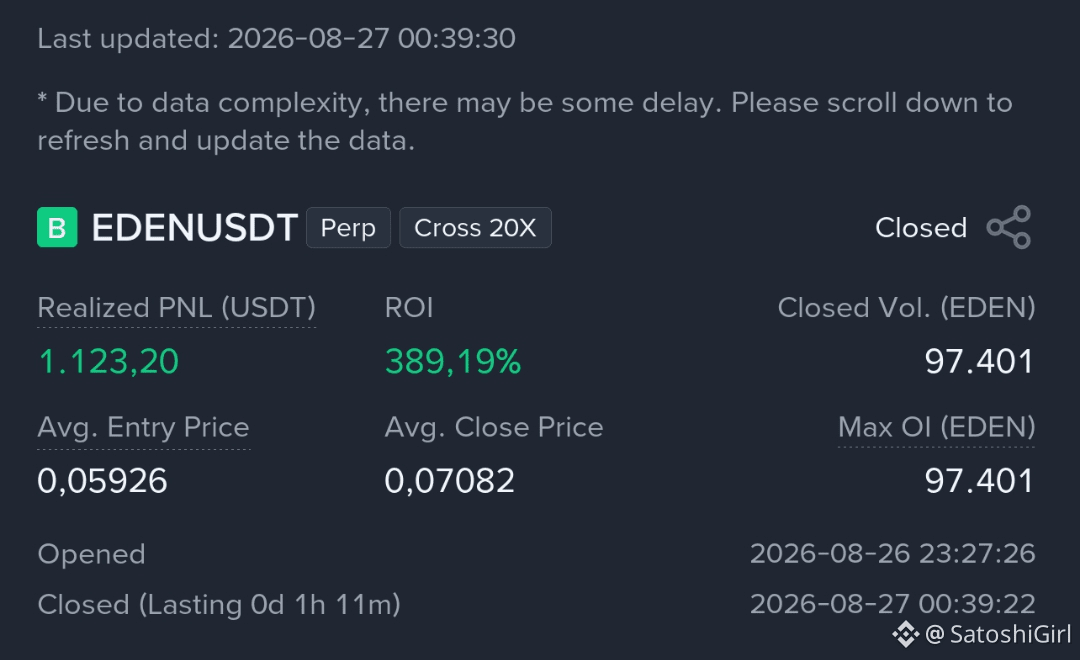1080x660 pixels.
Task: Click the Closed status text
Action: 921,228
